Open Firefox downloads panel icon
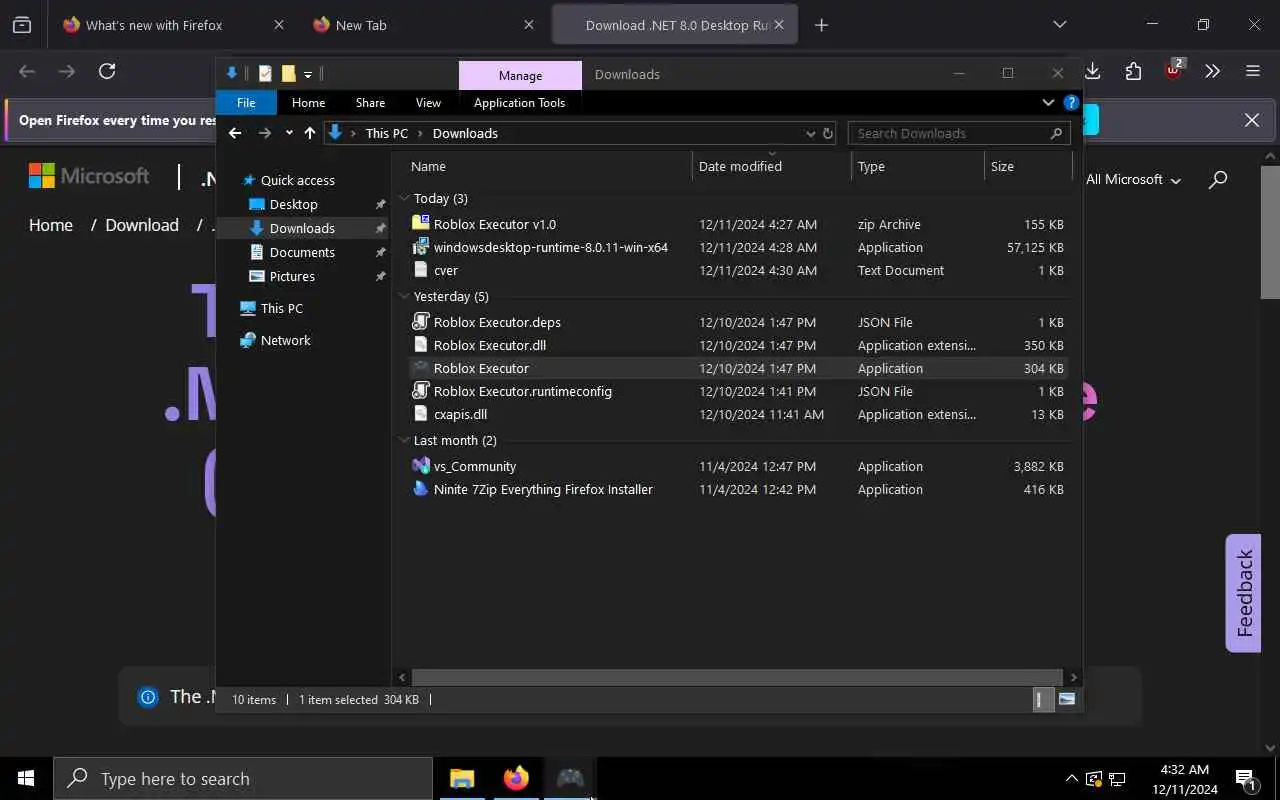The width and height of the screenshot is (1280, 800). point(1093,71)
